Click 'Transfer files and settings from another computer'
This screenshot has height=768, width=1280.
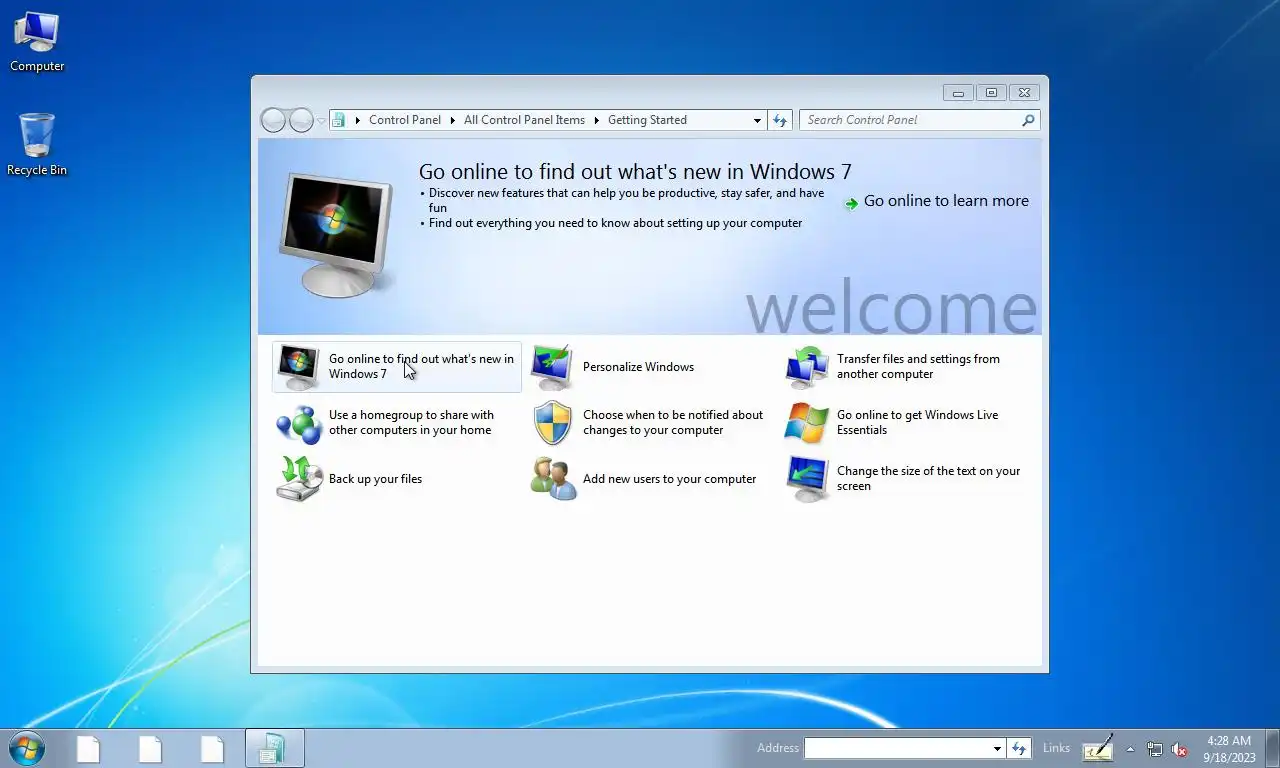(918, 366)
